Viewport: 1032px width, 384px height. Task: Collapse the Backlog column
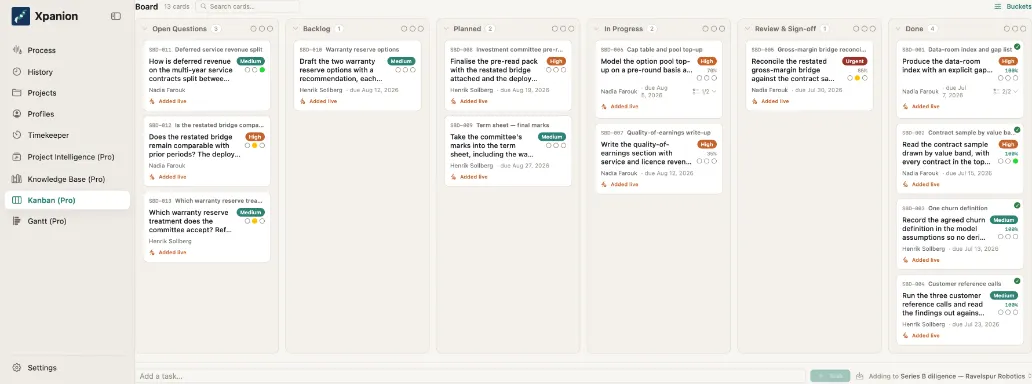click(296, 29)
